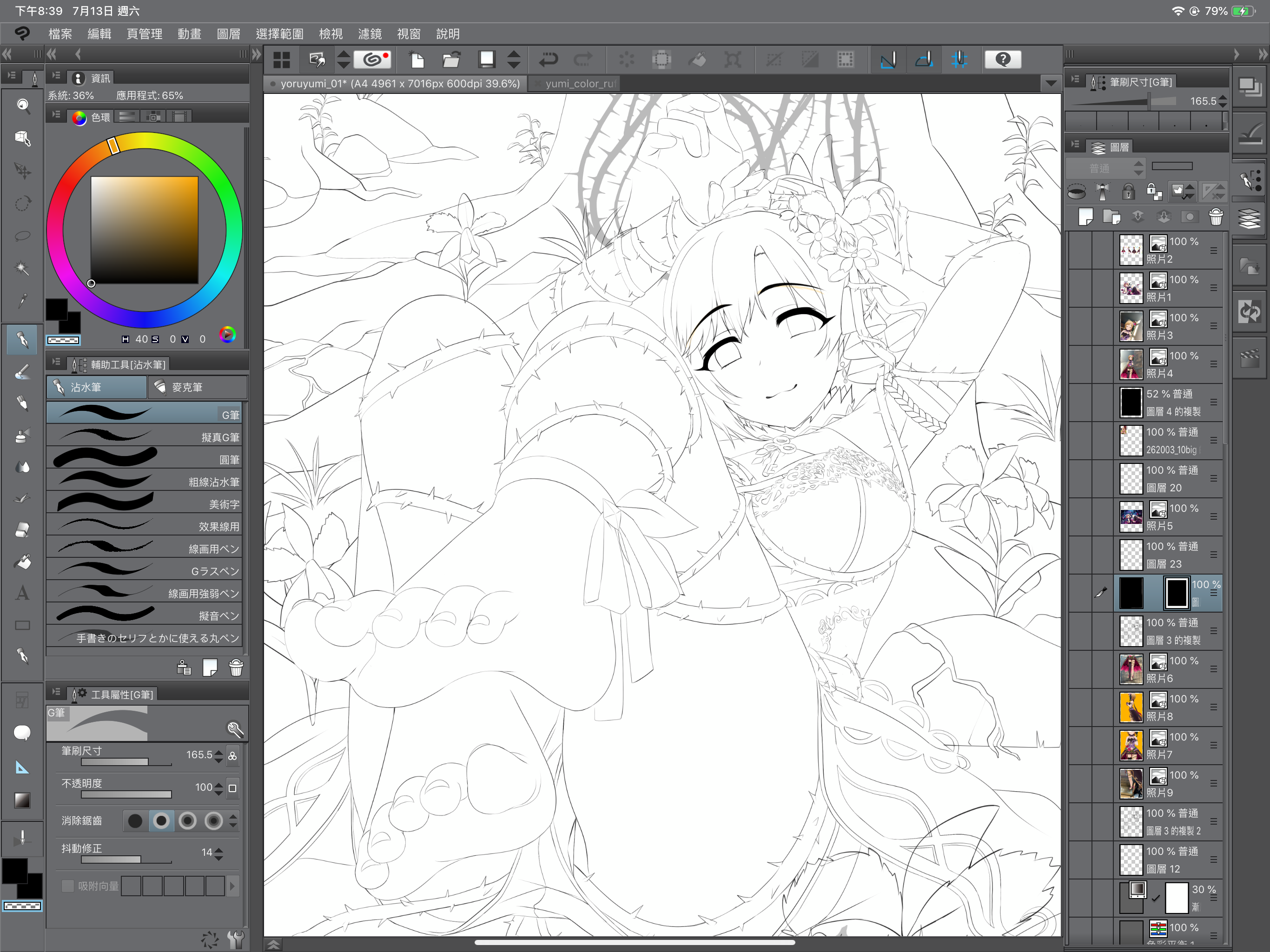The width and height of the screenshot is (1270, 952).
Task: Click the Redo arrow in command bar
Action: (583, 59)
